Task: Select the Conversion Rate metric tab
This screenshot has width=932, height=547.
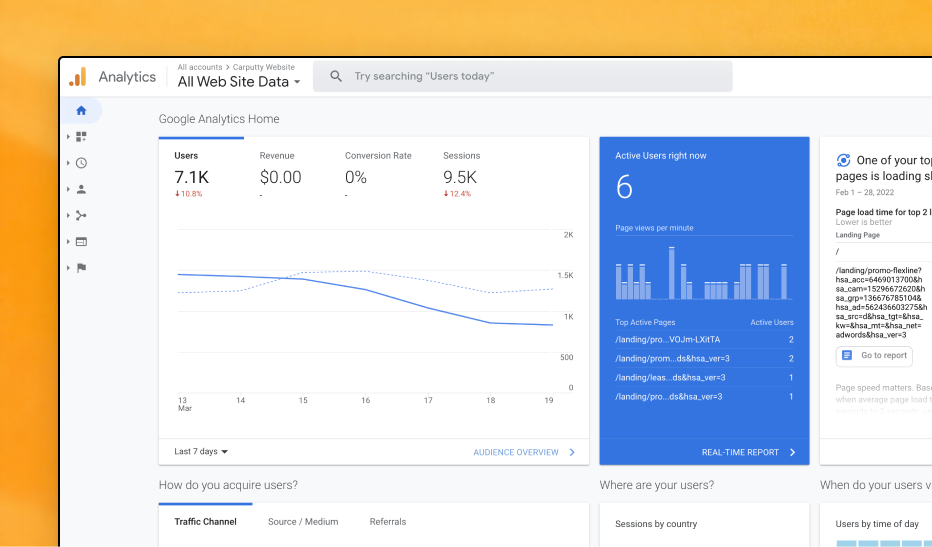Action: 379,174
